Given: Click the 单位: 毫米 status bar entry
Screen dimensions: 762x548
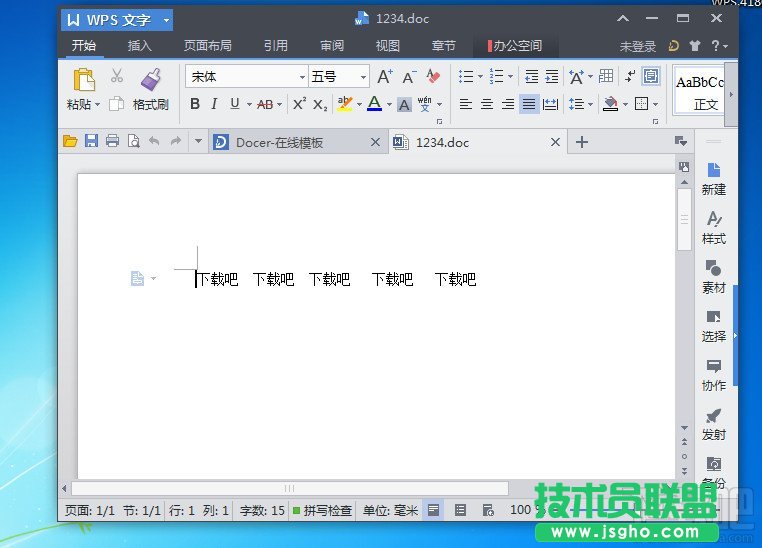Looking at the screenshot, I should (390, 511).
